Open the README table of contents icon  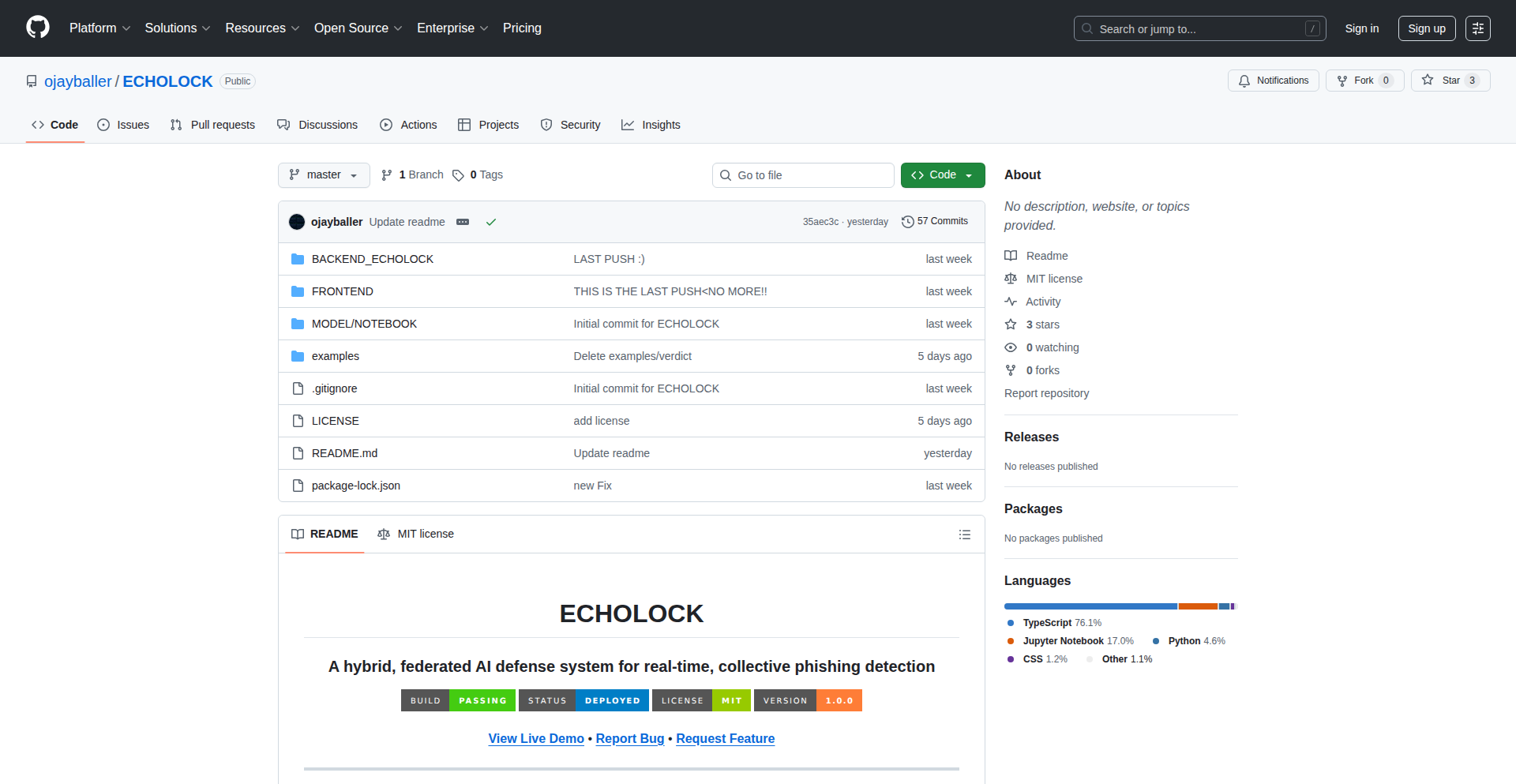[x=964, y=534]
